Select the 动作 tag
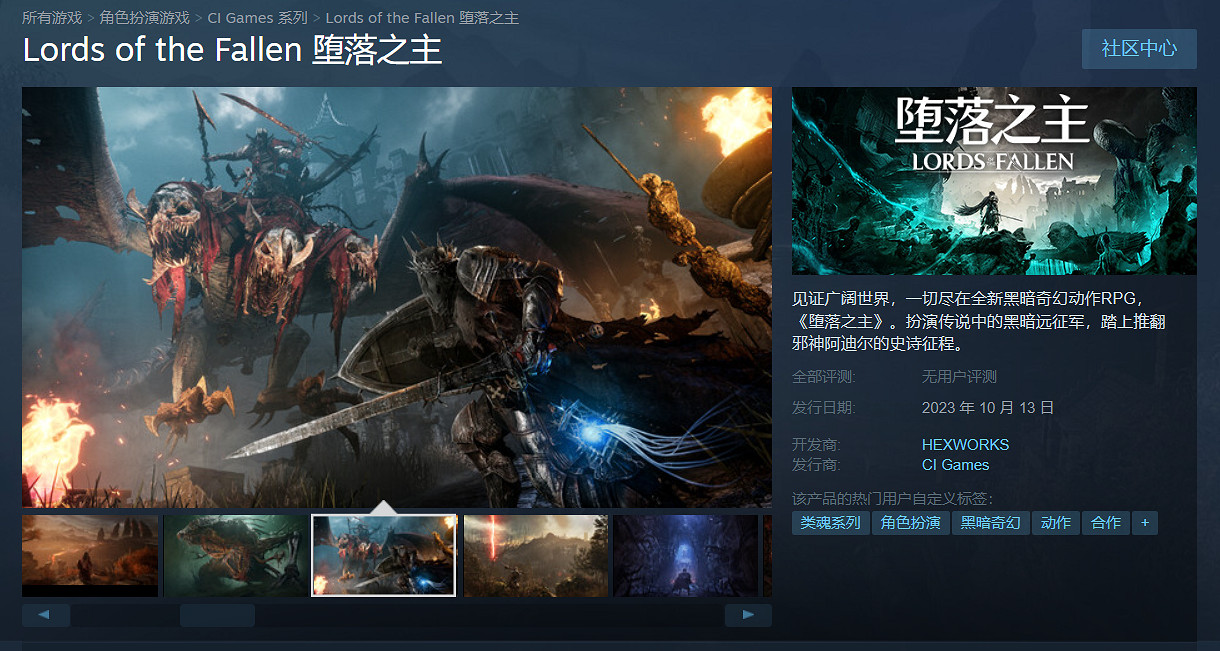Screen dimensions: 1220x651 [1055, 523]
